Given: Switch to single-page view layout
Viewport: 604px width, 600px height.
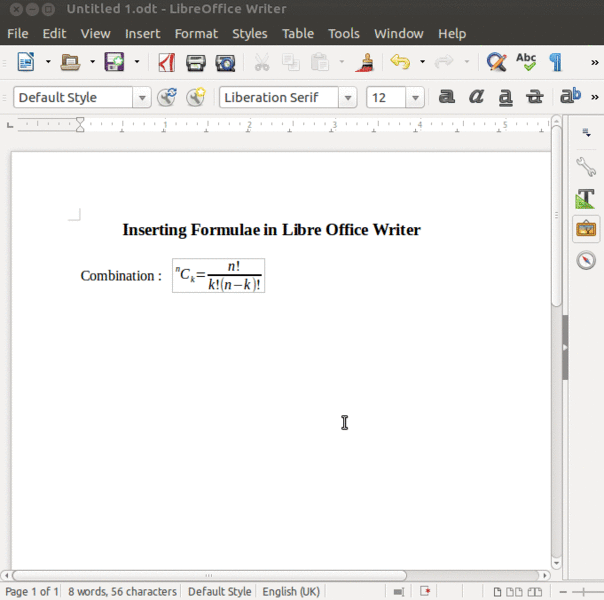Looking at the screenshot, I should tap(497, 592).
